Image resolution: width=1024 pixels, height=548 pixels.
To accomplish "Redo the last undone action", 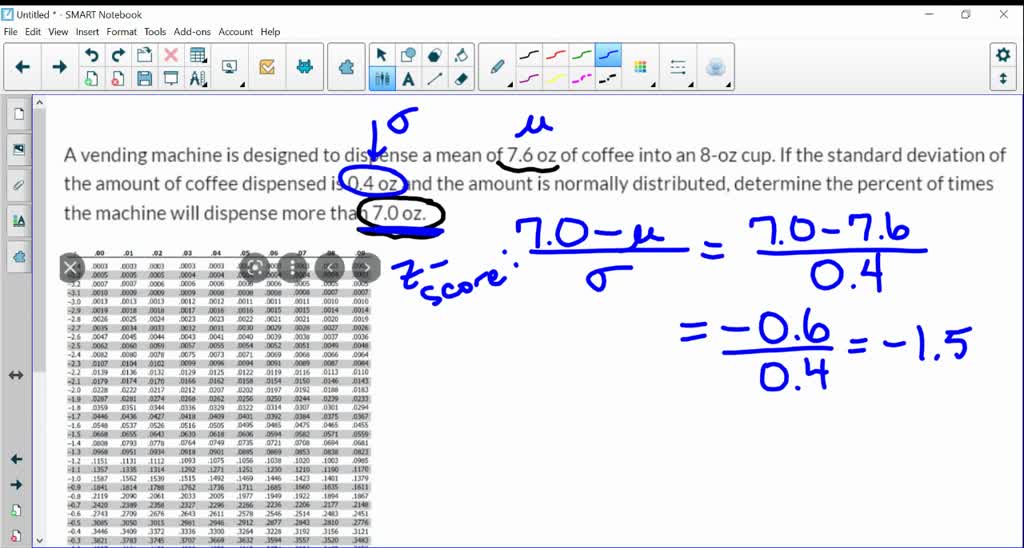I will pos(118,55).
